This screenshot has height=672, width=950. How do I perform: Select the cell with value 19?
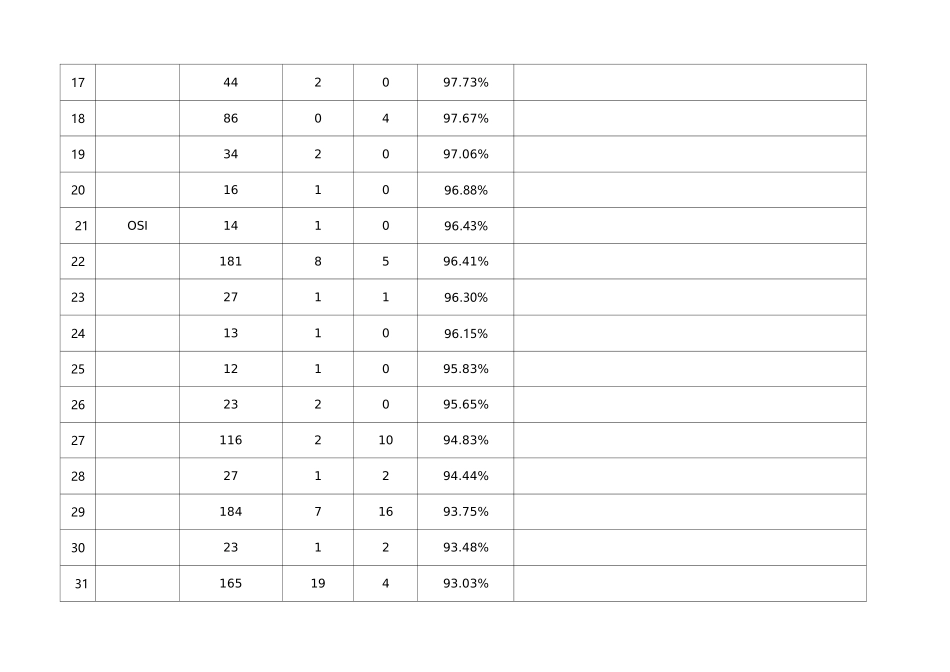pos(318,584)
